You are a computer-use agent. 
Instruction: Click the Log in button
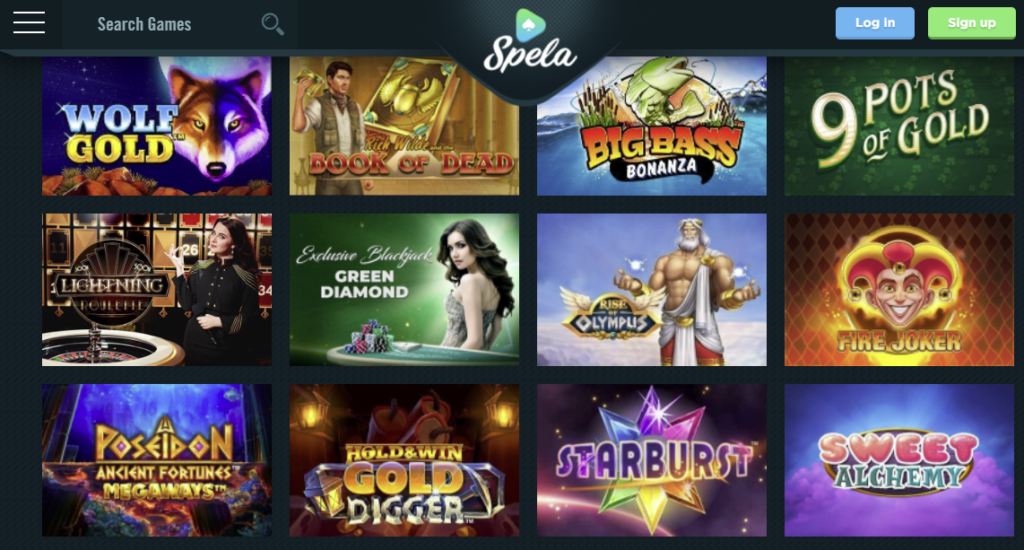[874, 23]
